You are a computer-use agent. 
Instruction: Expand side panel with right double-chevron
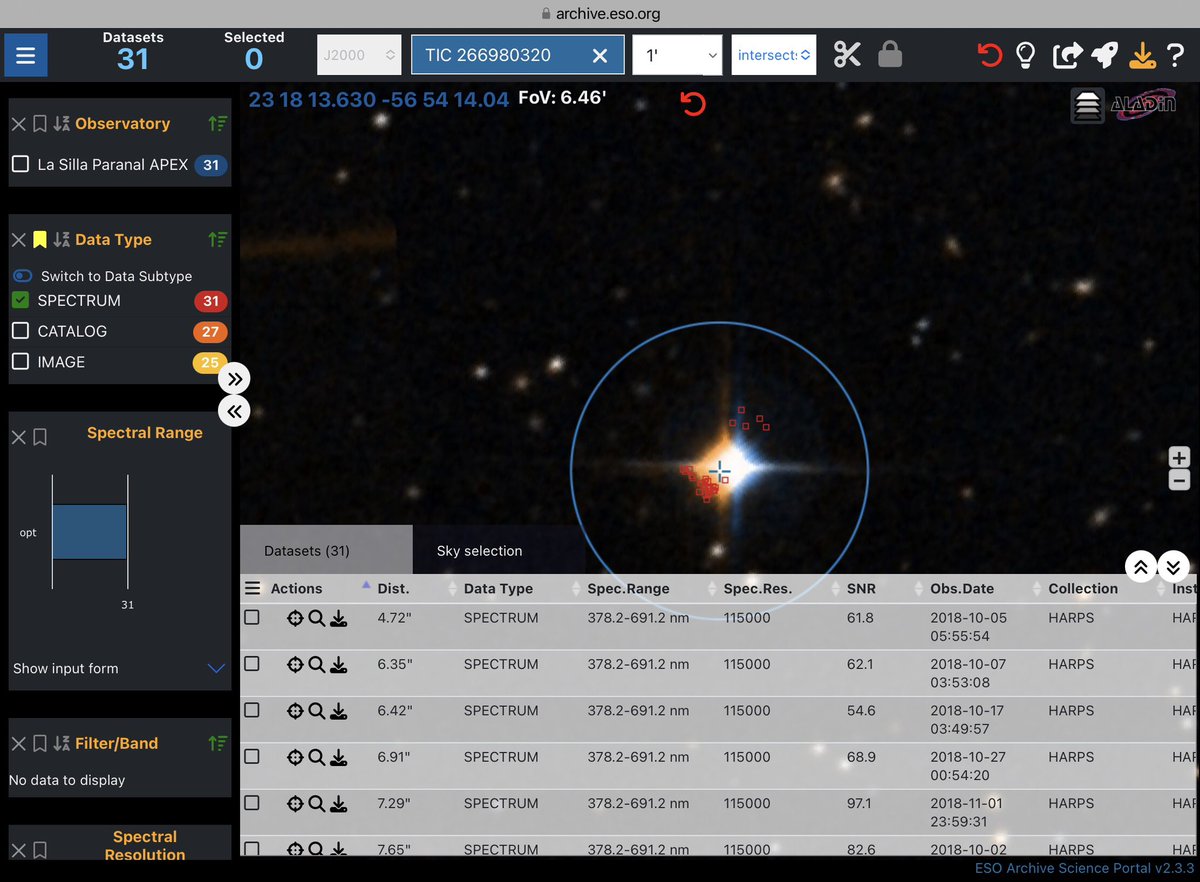click(x=234, y=379)
